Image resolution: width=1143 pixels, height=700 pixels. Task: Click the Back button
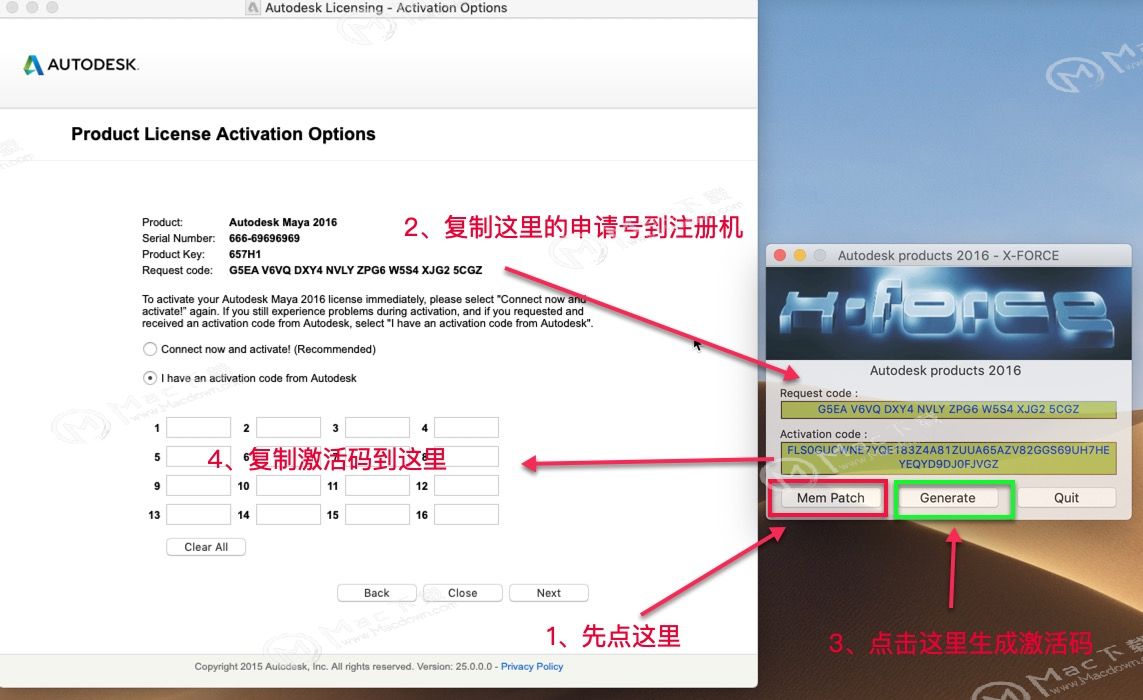pos(377,593)
